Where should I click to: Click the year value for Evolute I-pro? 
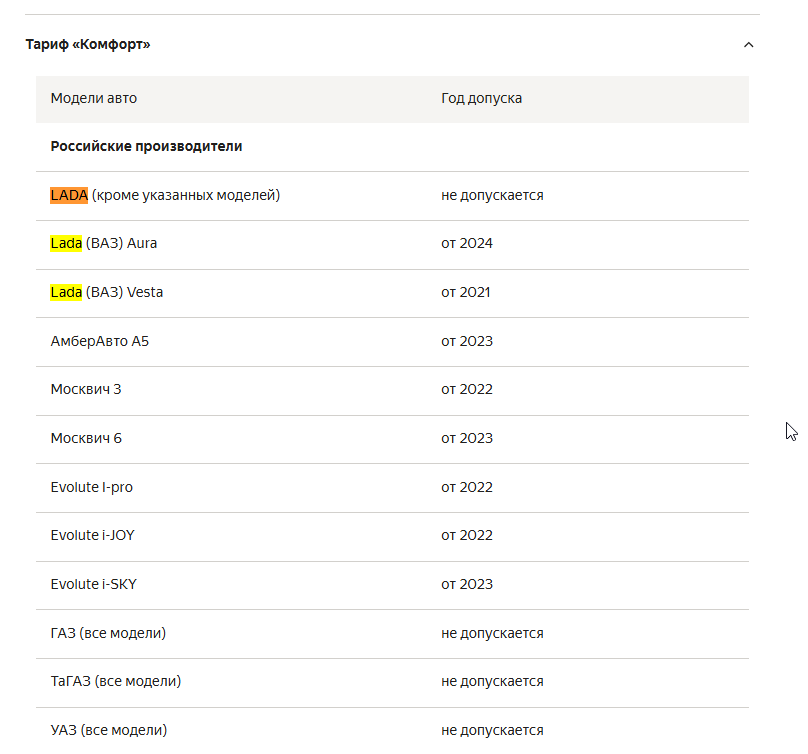click(x=467, y=487)
